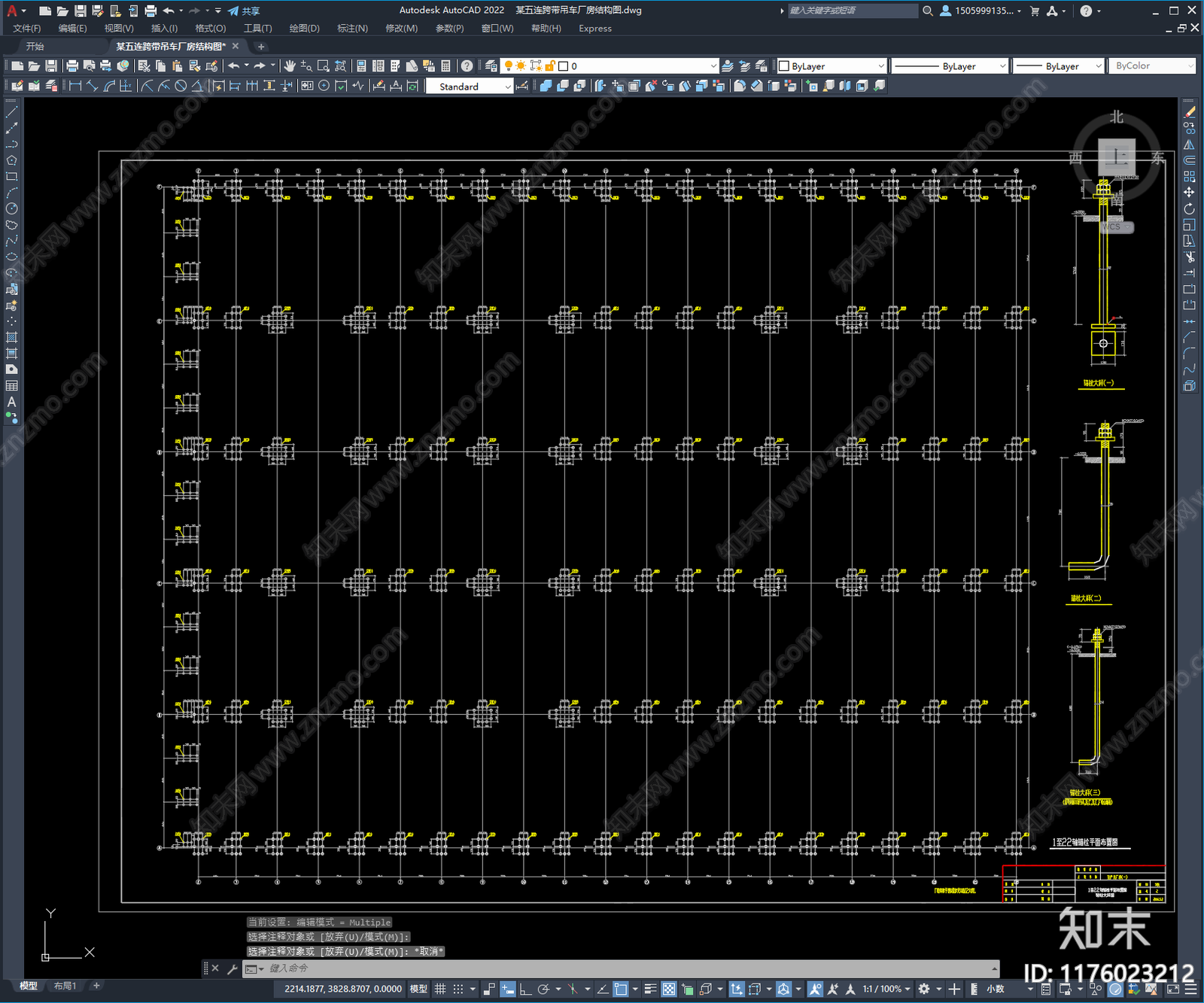Image resolution: width=1204 pixels, height=1003 pixels.
Task: Click the keyword search box in title bar
Action: (853, 11)
